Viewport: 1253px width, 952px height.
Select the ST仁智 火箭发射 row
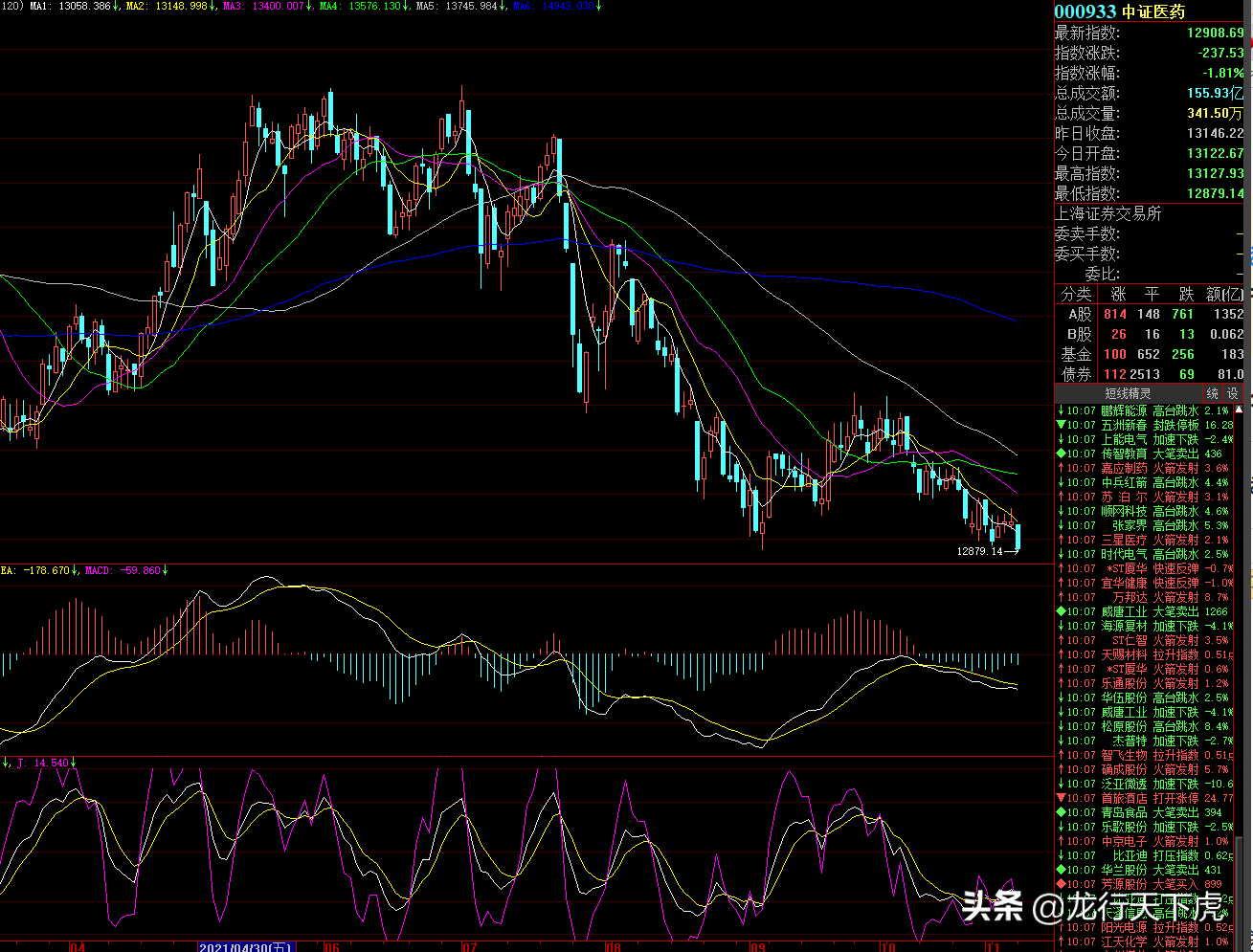[1145, 640]
